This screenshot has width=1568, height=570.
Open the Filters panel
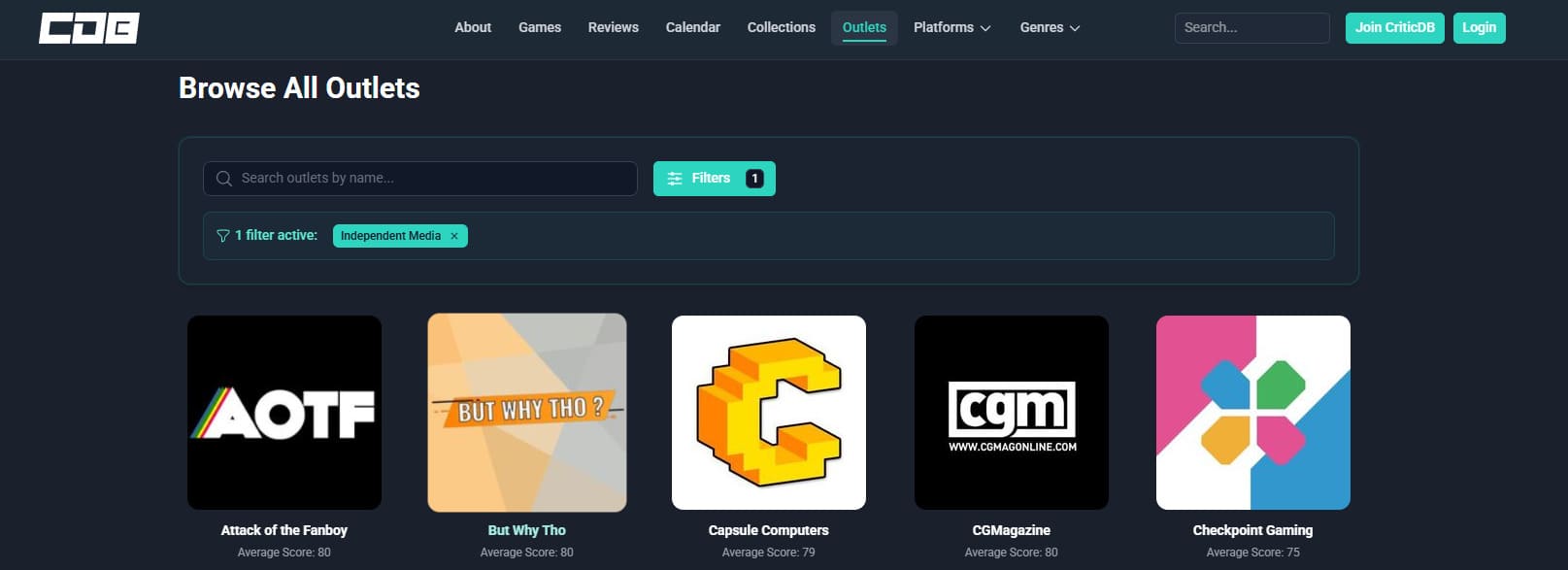[x=714, y=179]
